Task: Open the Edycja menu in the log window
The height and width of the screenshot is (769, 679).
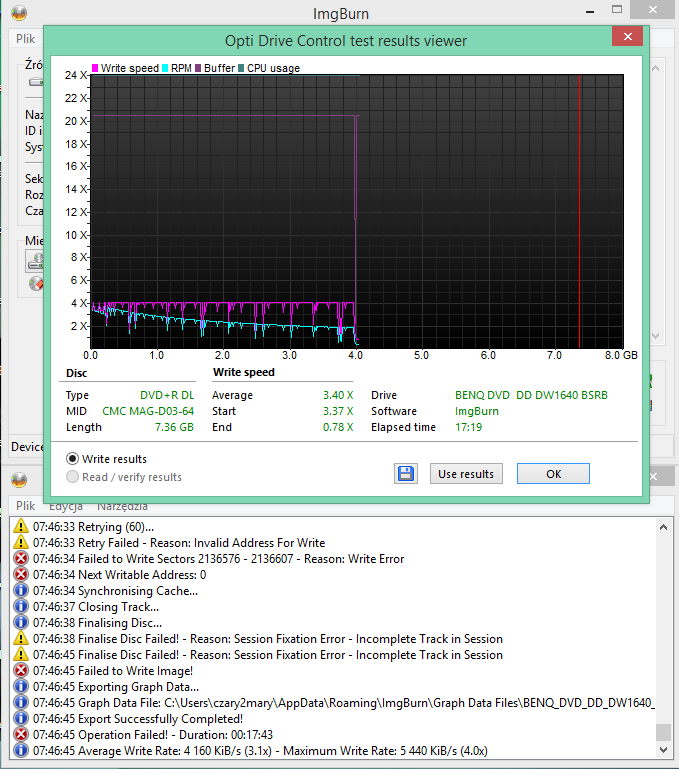Action: pyautogui.click(x=66, y=507)
